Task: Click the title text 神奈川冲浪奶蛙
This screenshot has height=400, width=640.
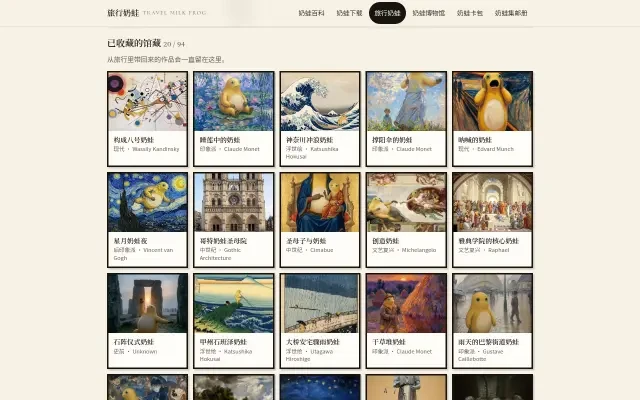Action: [x=309, y=140]
